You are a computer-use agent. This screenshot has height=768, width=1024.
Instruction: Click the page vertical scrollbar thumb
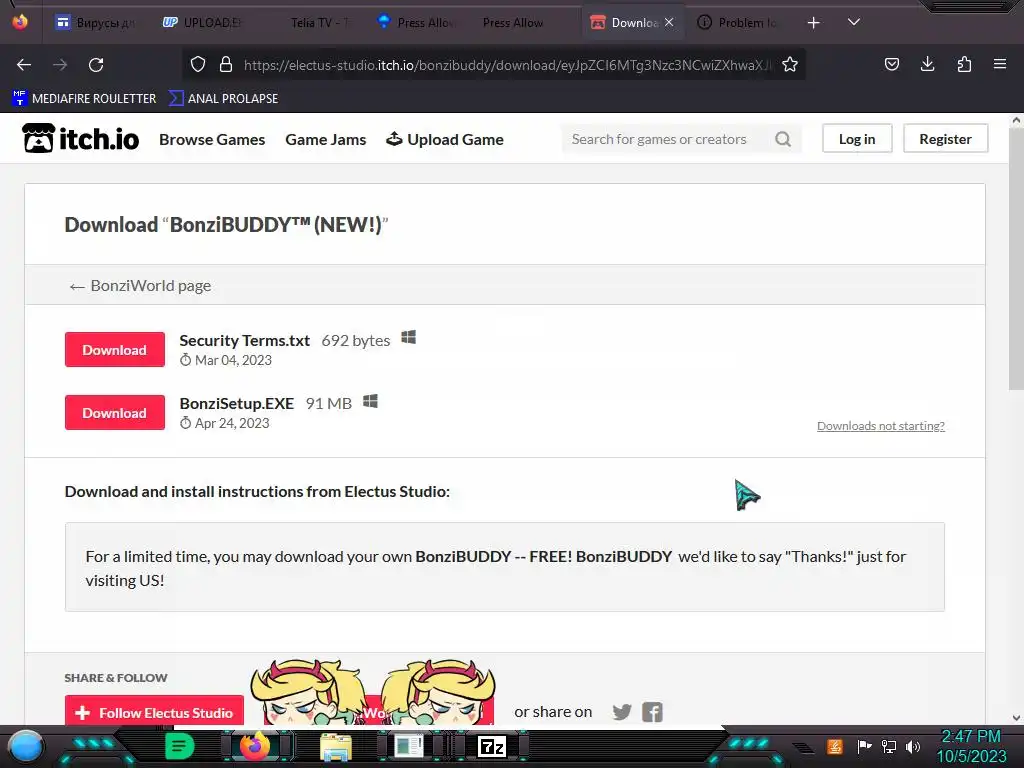[x=1016, y=259]
